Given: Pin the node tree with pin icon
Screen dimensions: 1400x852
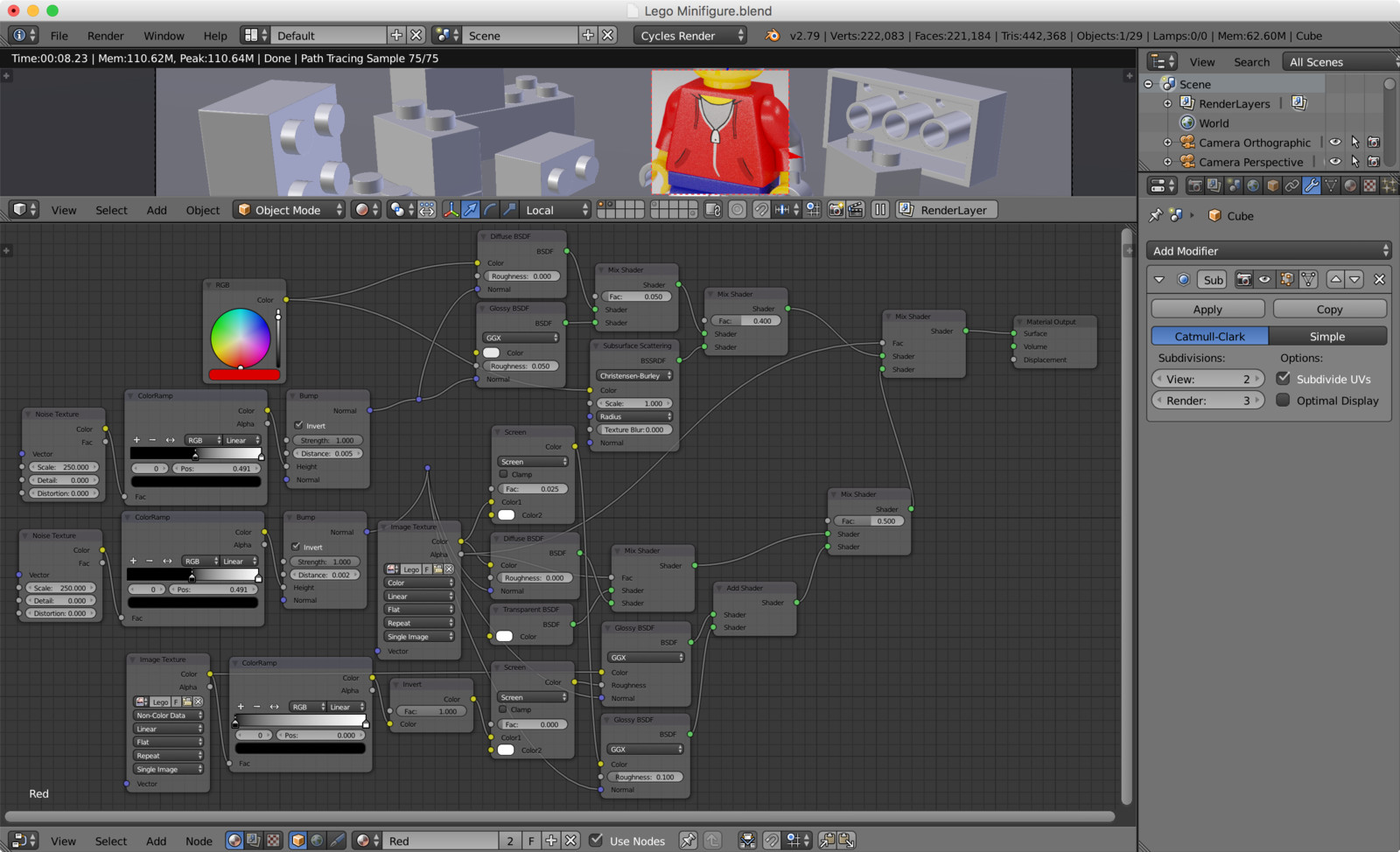Looking at the screenshot, I should (689, 841).
